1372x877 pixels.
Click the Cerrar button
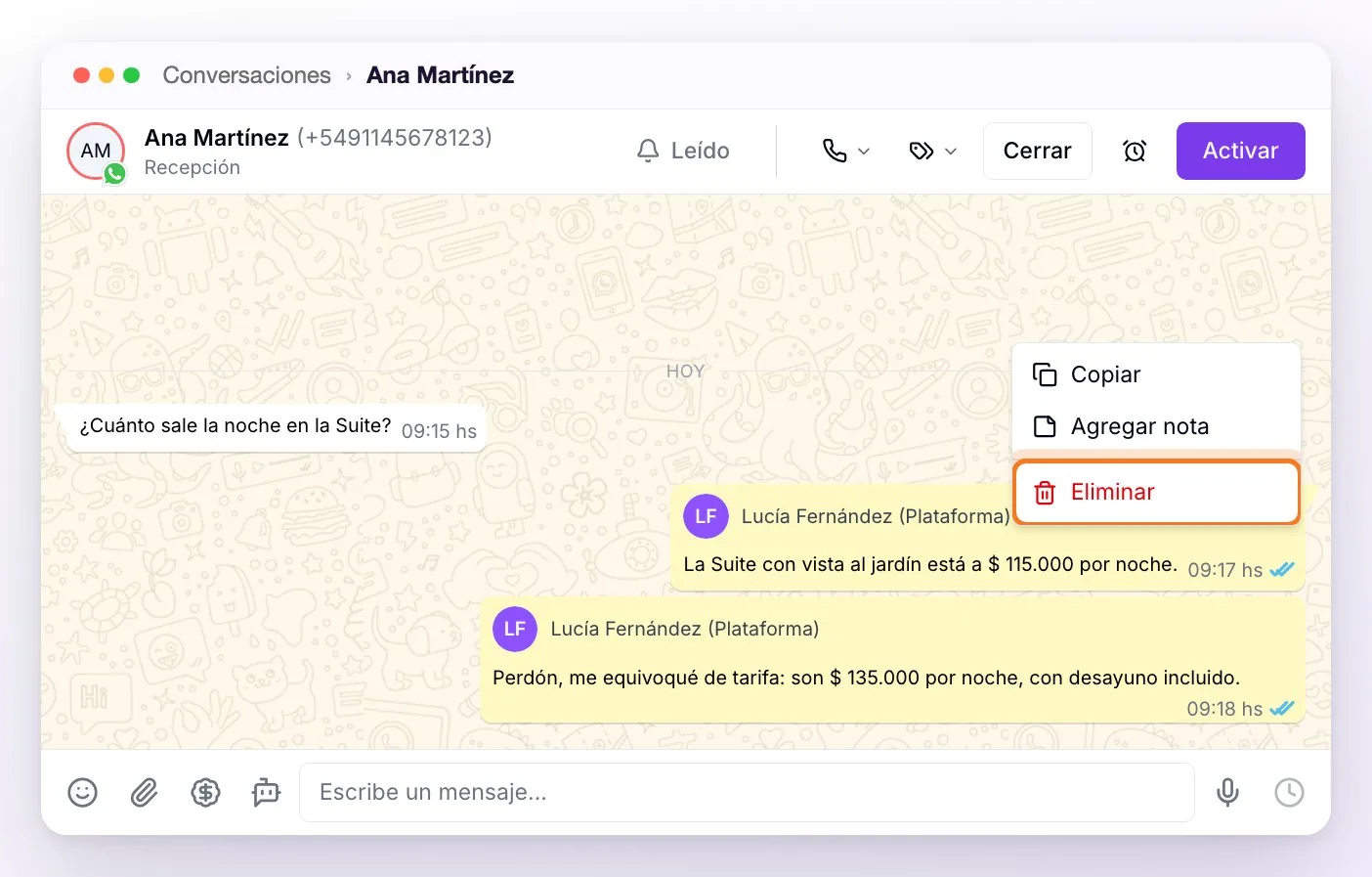[1038, 151]
